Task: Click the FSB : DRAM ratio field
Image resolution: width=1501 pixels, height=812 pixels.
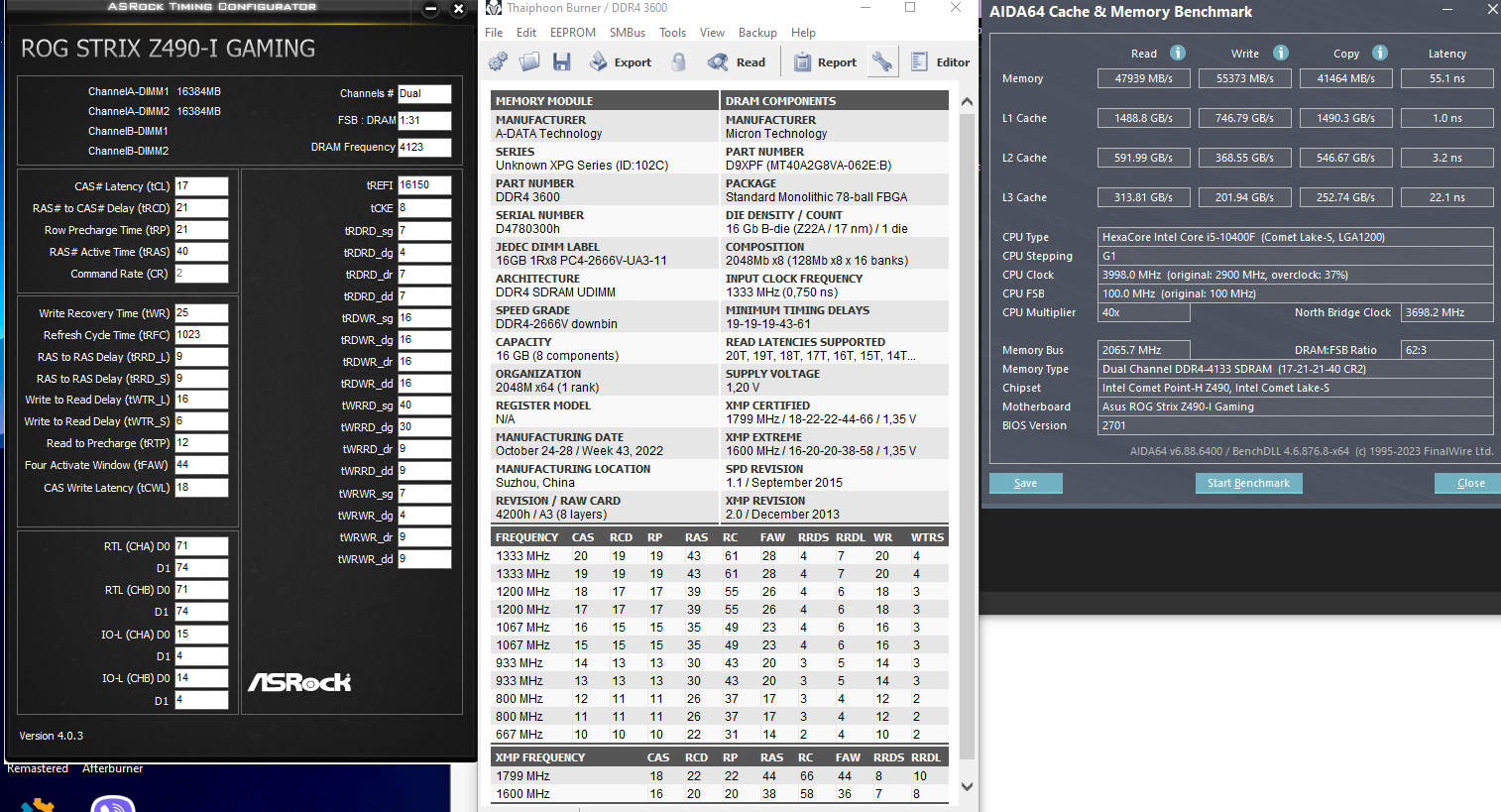Action: [x=424, y=121]
